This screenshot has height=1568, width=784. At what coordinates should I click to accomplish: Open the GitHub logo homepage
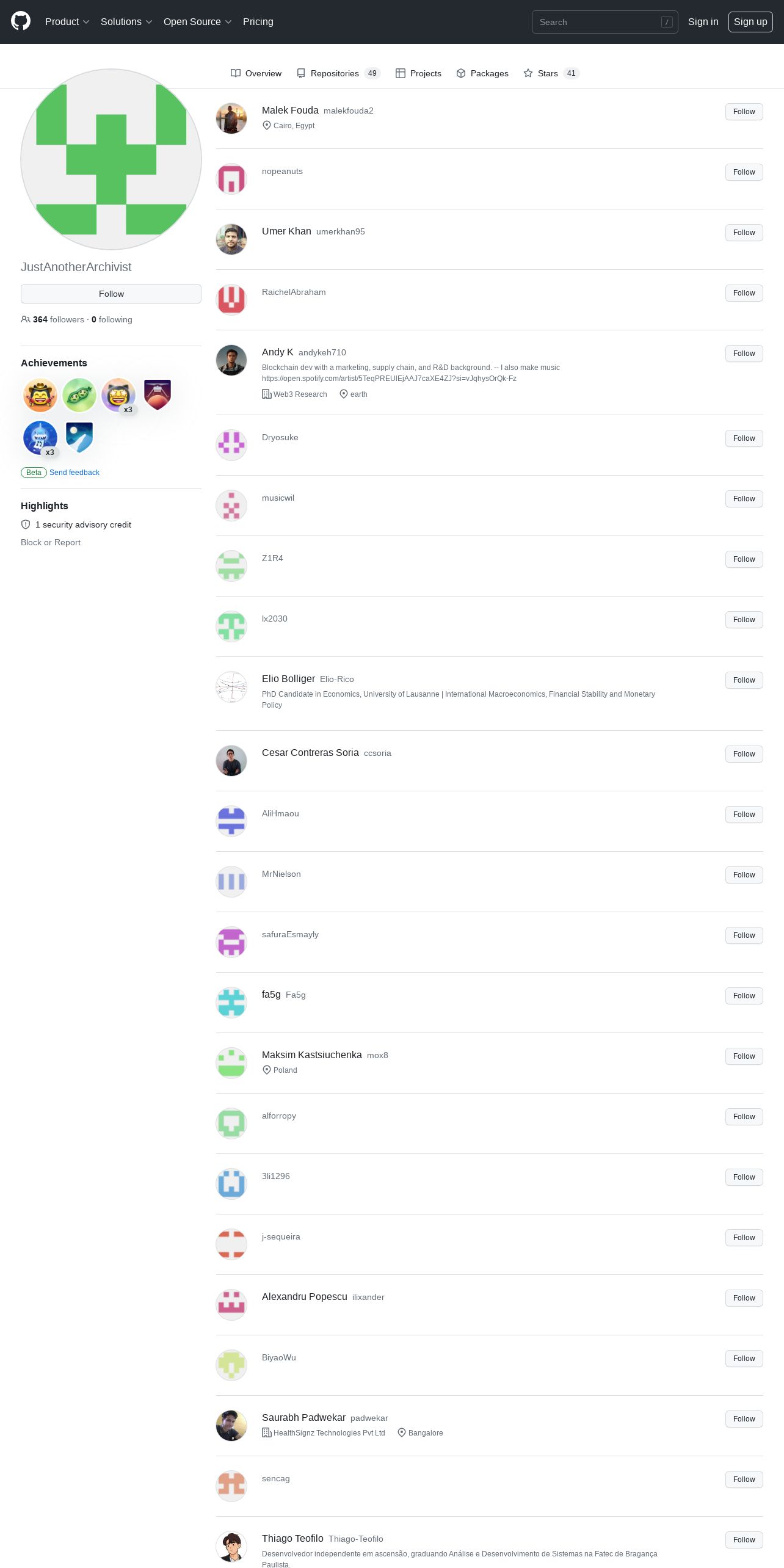(x=21, y=21)
